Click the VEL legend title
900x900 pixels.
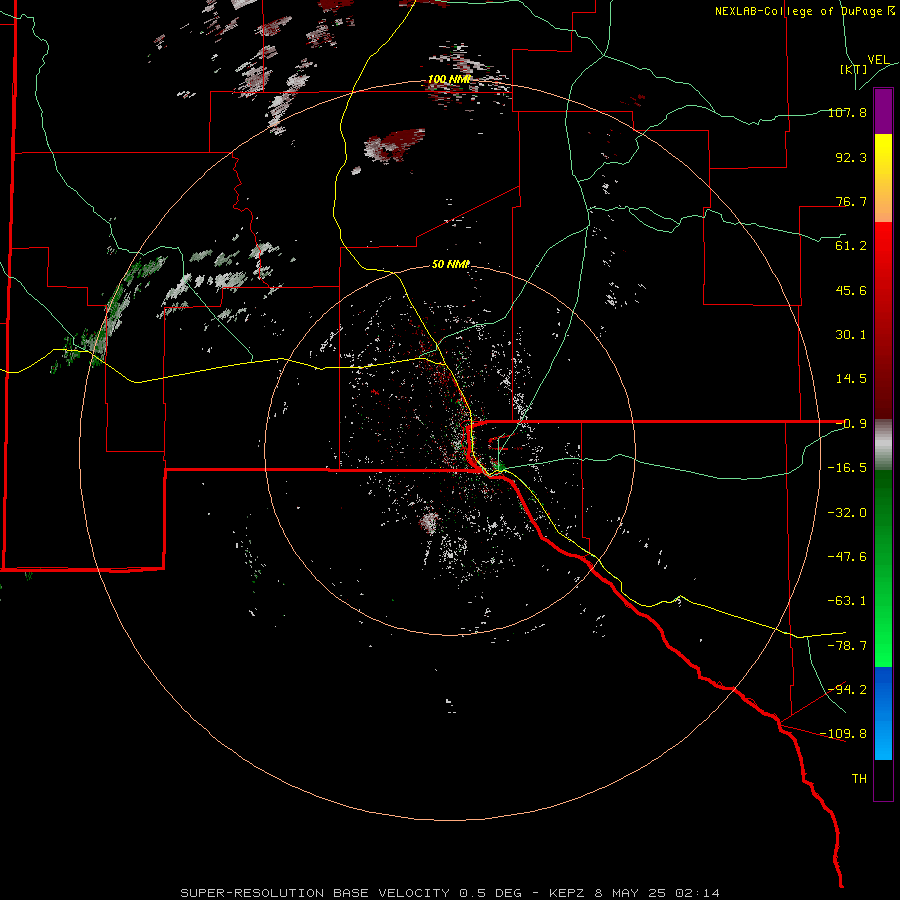click(x=878, y=60)
